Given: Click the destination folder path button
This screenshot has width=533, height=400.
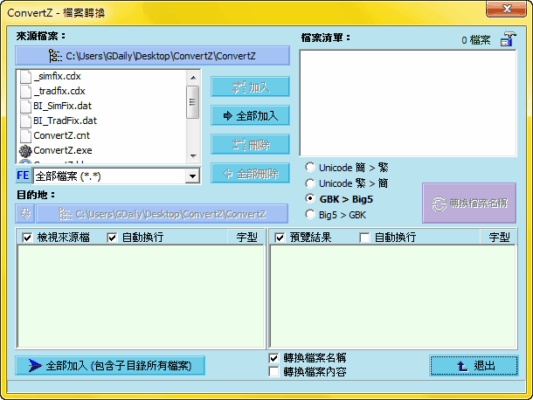Looking at the screenshot, I should pos(162,214).
